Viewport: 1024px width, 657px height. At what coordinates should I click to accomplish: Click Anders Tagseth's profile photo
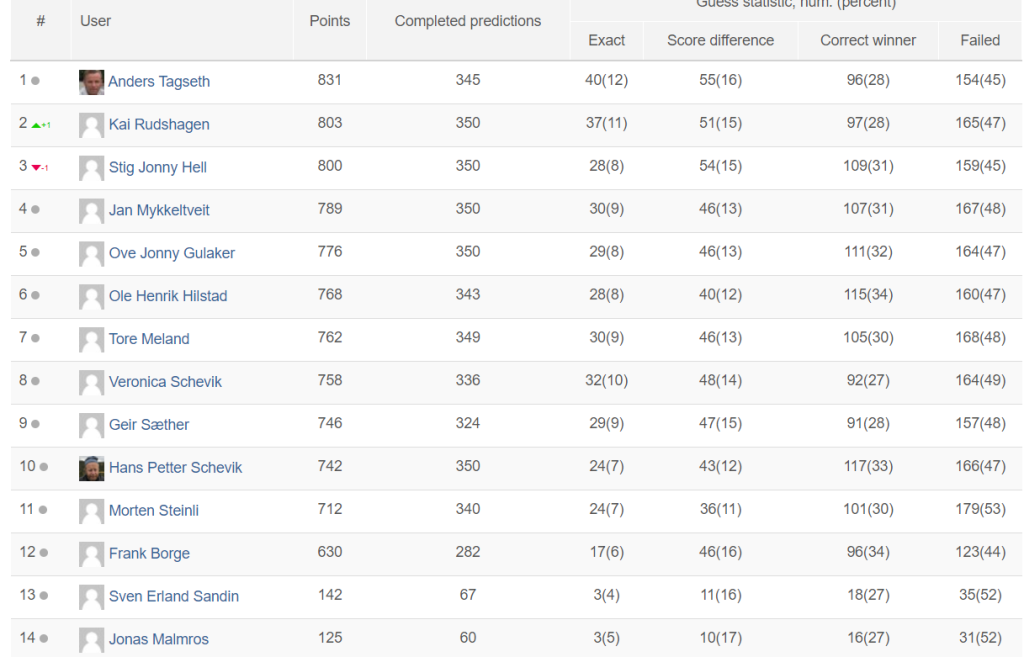coord(91,82)
